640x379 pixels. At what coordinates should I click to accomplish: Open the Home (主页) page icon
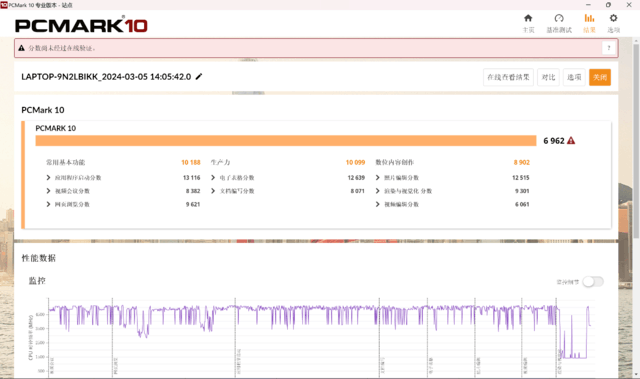[x=528, y=18]
